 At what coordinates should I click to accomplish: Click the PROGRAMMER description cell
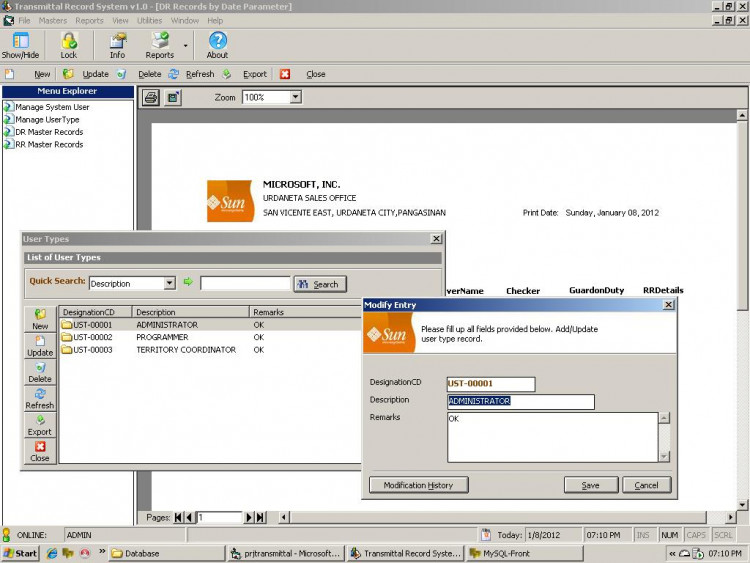click(x=163, y=337)
